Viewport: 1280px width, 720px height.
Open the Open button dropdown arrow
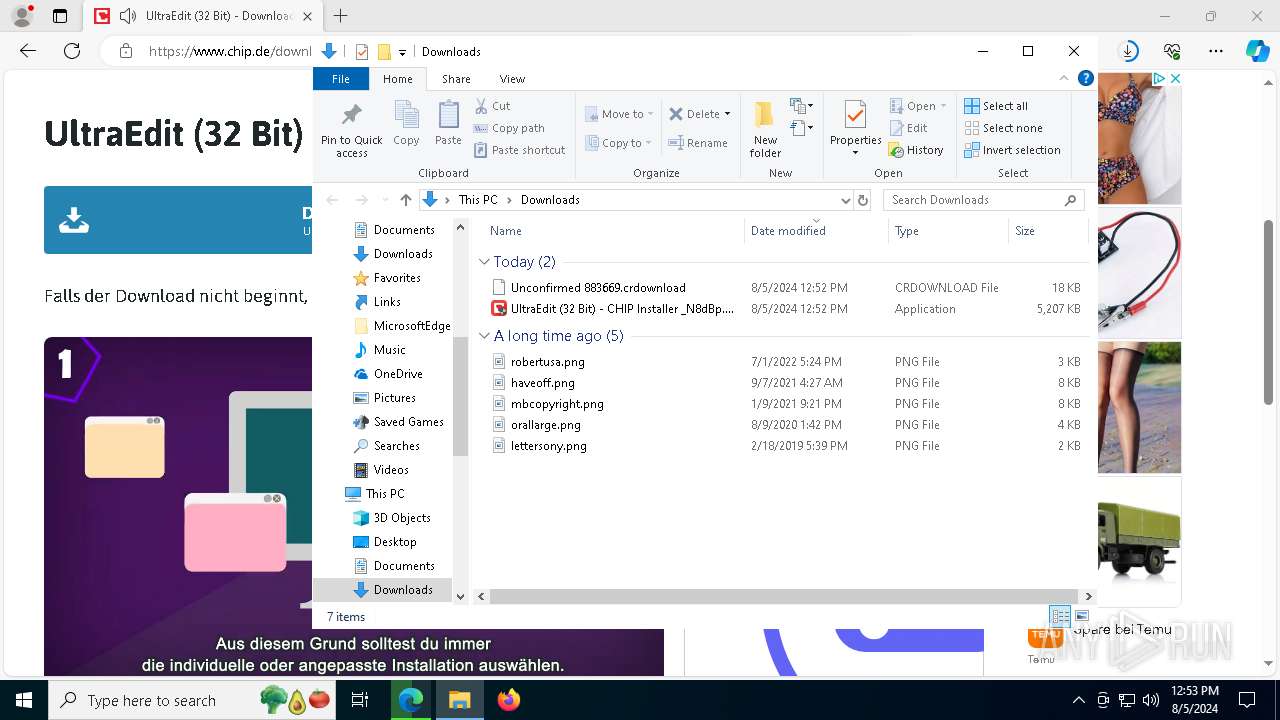(x=943, y=106)
